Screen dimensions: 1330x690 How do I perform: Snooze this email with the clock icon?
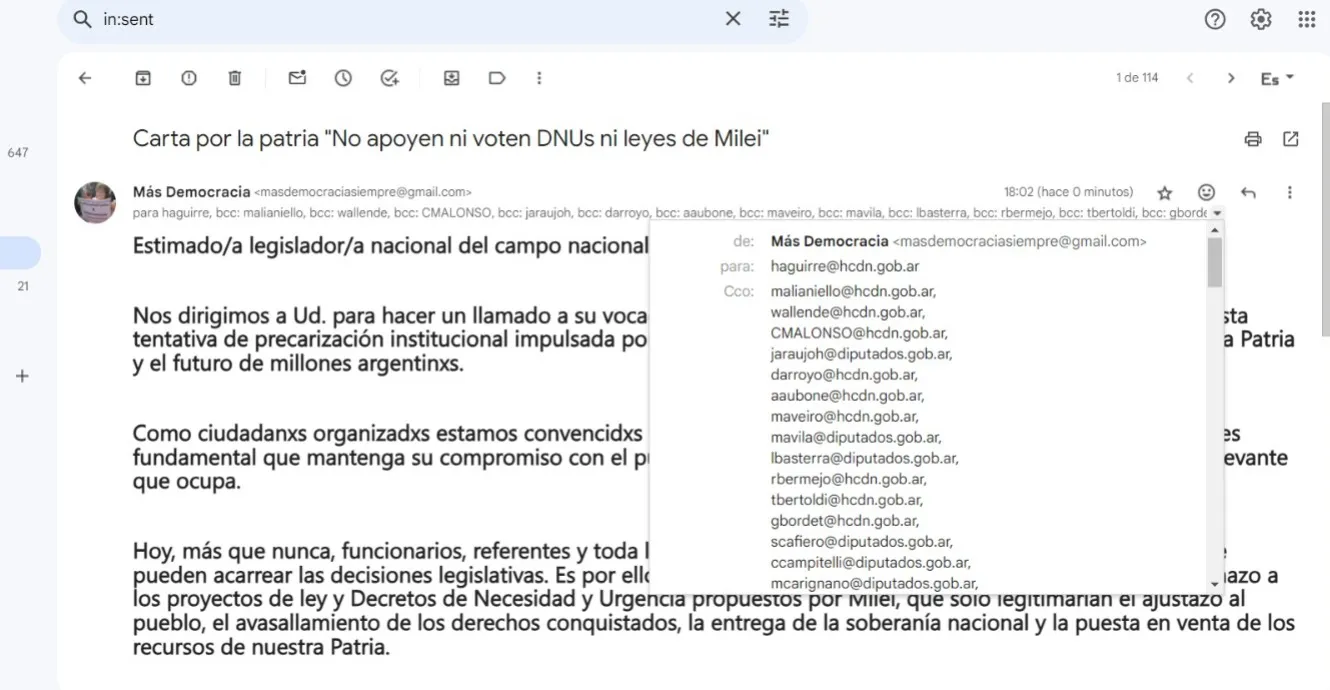pyautogui.click(x=343, y=78)
